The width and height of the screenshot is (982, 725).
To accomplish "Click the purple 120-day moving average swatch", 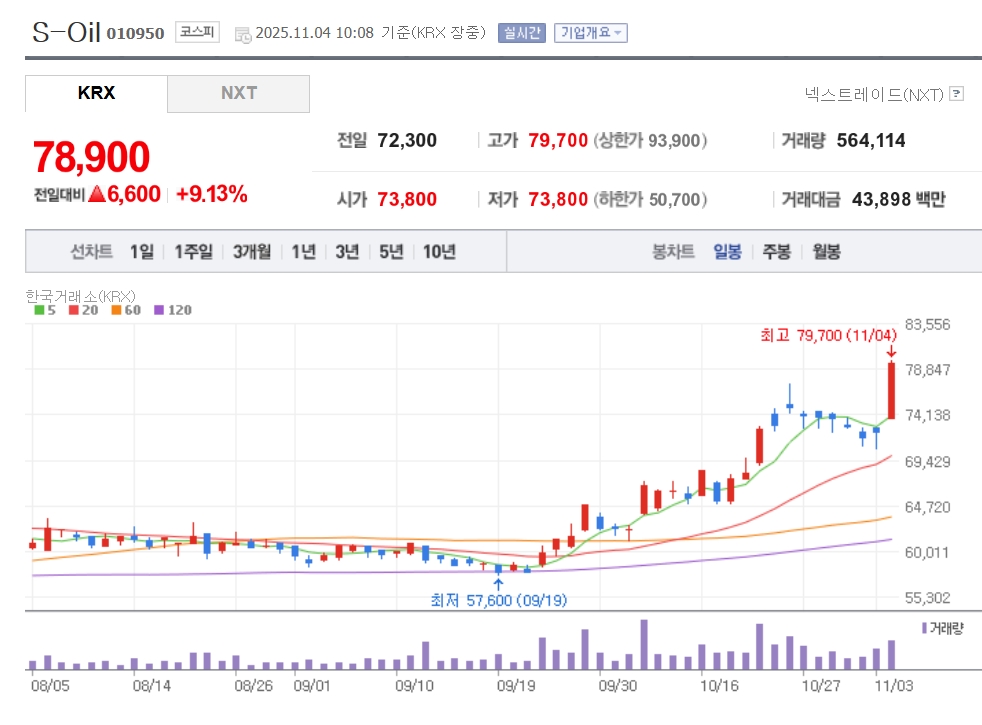I will tap(158, 311).
